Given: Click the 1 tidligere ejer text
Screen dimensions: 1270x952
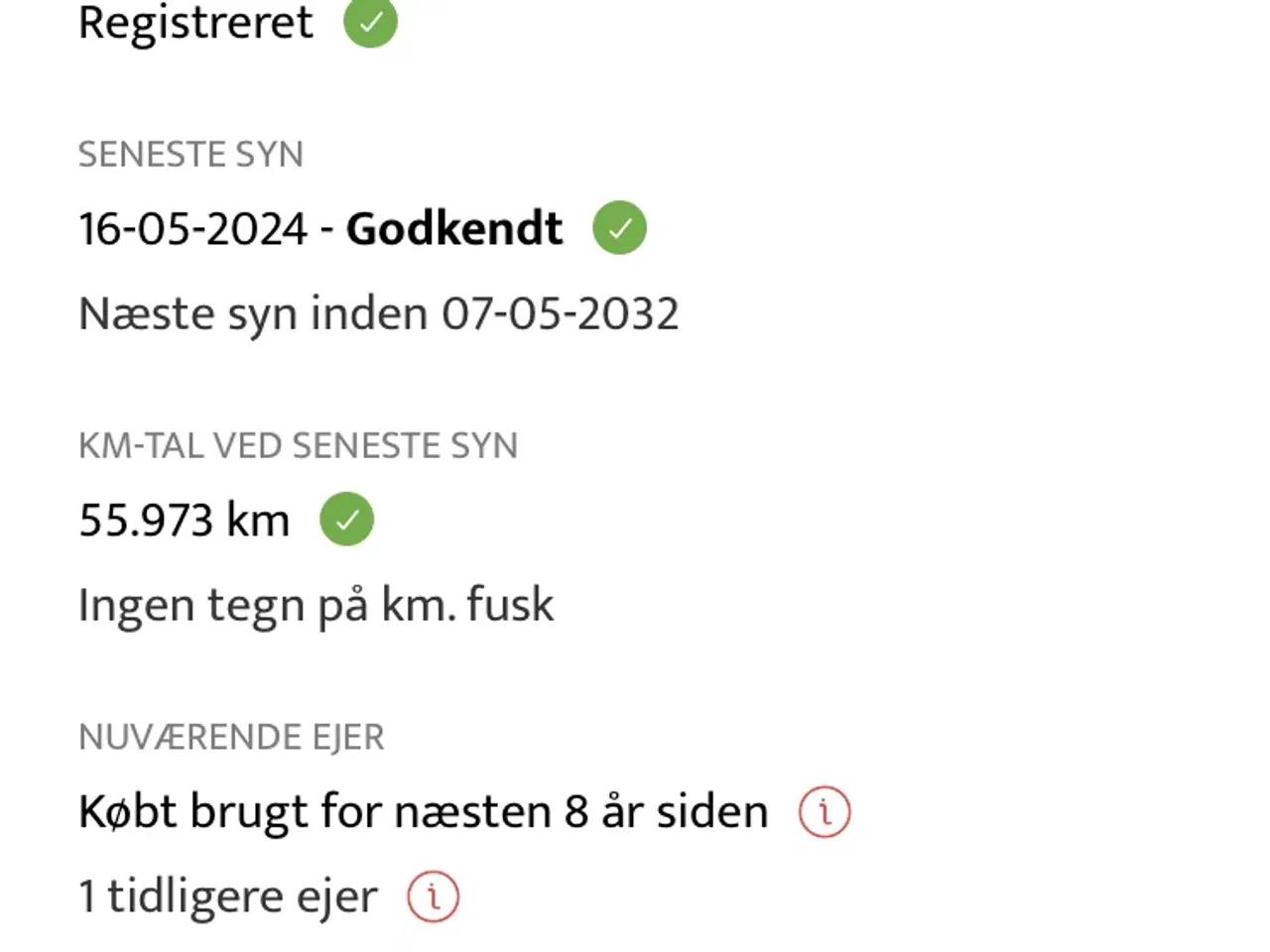Looking at the screenshot, I should coord(228,897).
